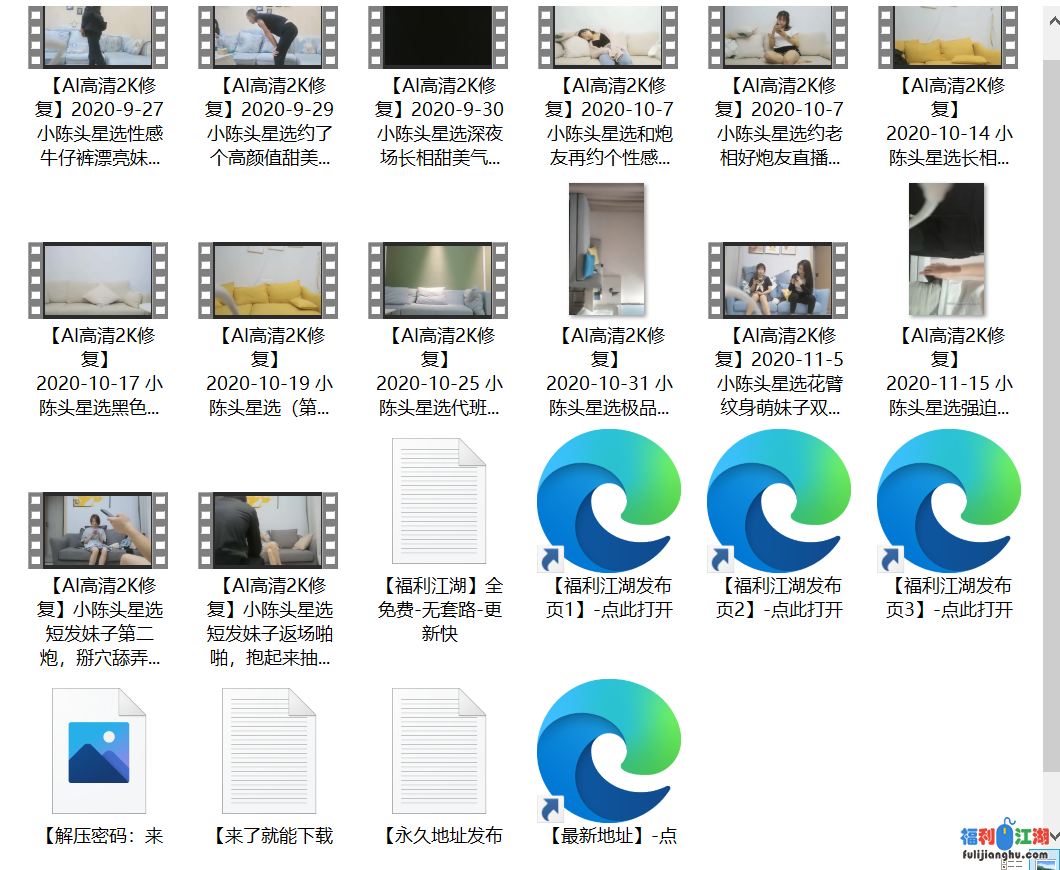
Task: Select the vertical video dated 2020-10-31
Action: tap(606, 250)
